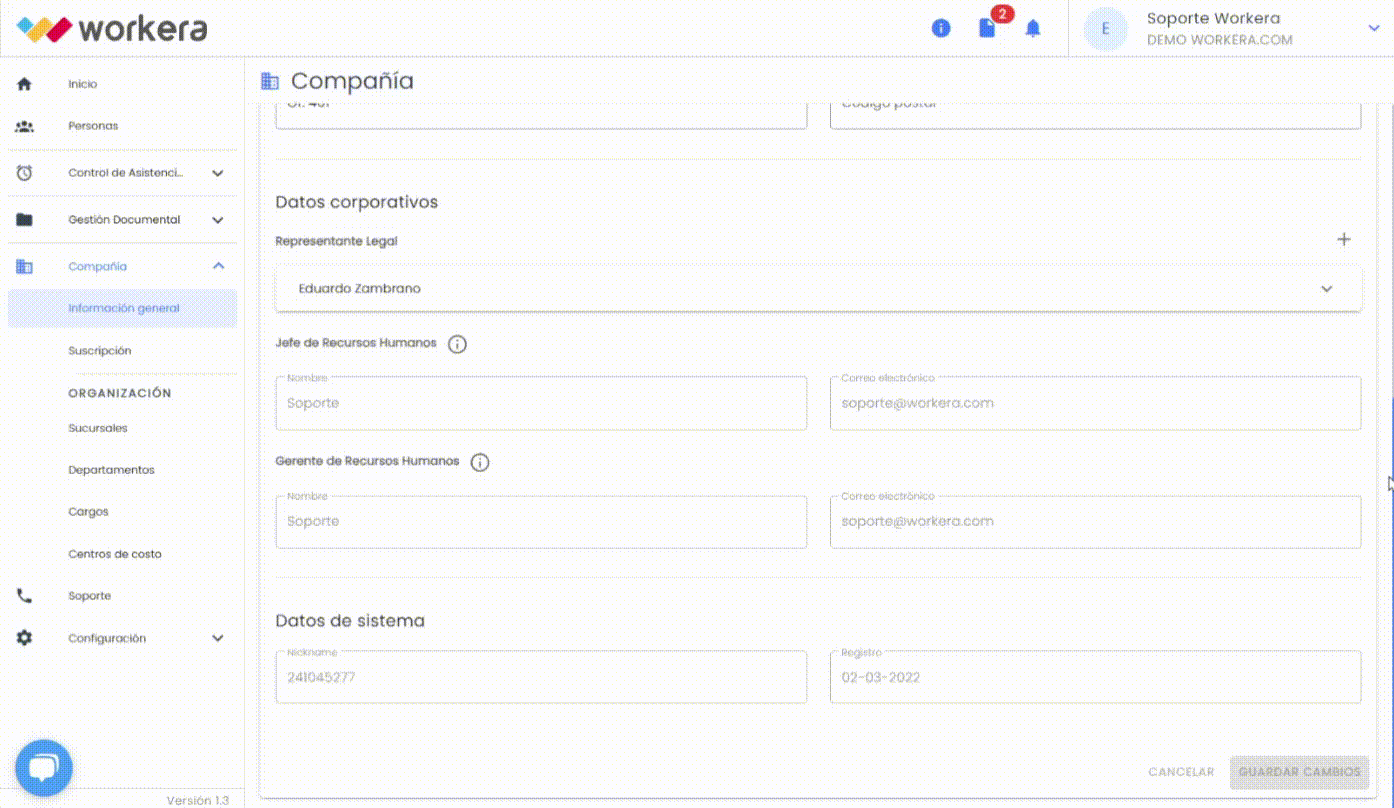
Task: Open the notifications bell
Action: 1033,28
